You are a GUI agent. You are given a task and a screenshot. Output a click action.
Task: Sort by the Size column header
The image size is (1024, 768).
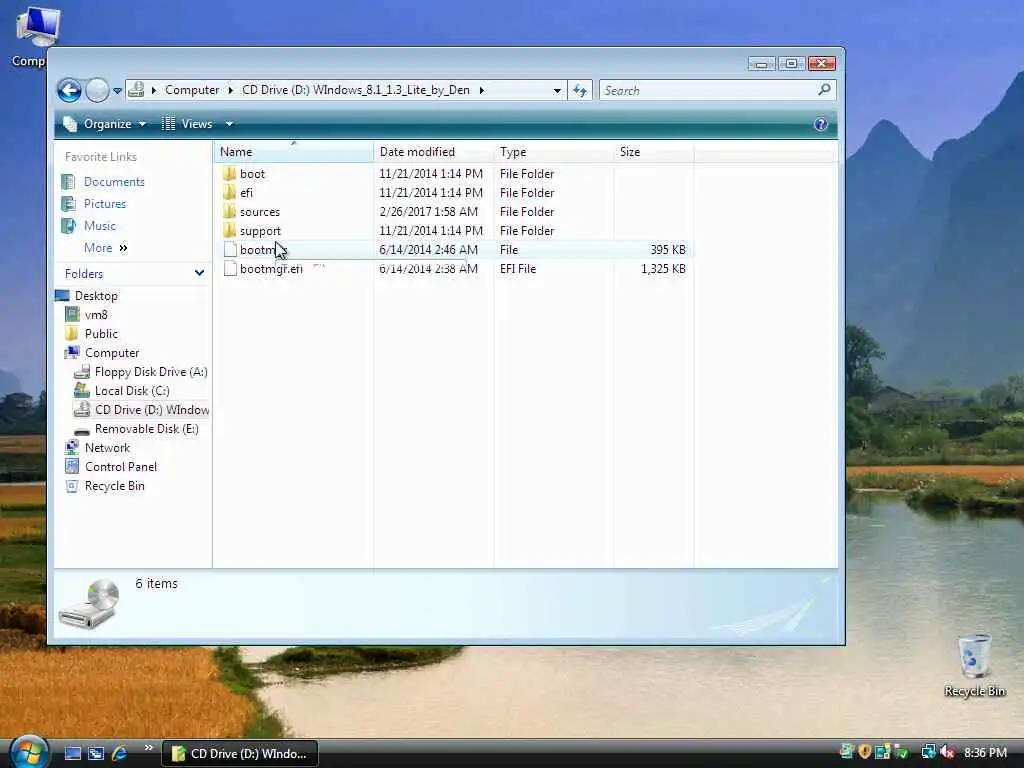[654, 152]
